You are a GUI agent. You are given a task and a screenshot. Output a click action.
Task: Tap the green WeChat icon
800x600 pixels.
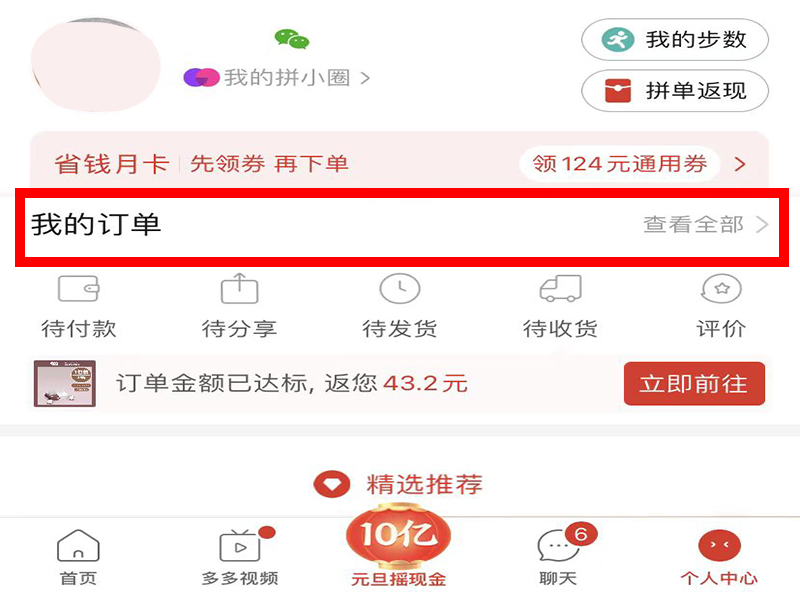[292, 39]
